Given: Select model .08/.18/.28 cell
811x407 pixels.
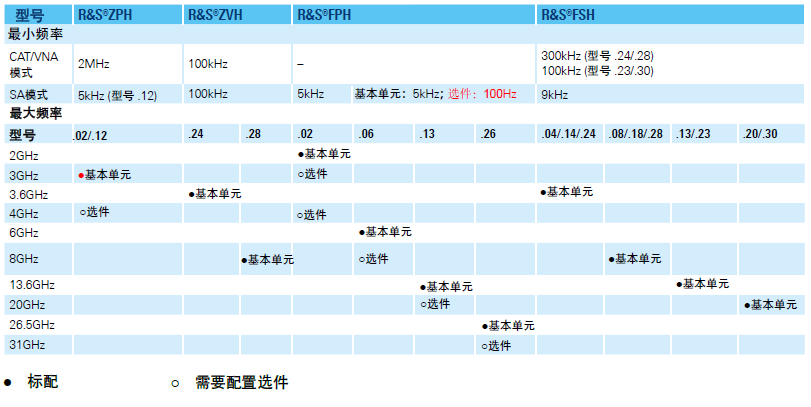Looking at the screenshot, I should (636, 134).
